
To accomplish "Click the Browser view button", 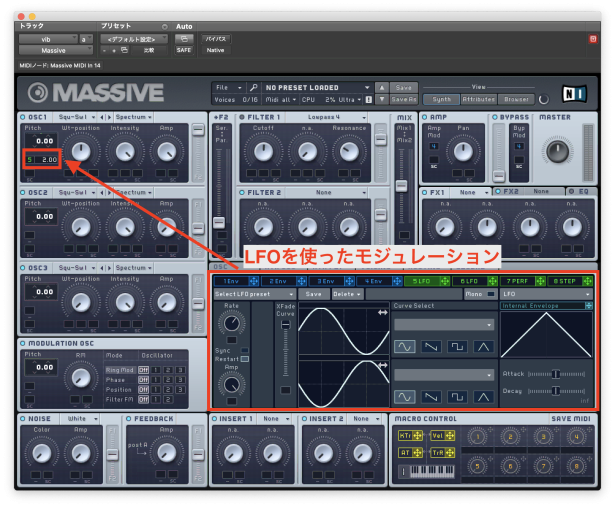I will (517, 99).
